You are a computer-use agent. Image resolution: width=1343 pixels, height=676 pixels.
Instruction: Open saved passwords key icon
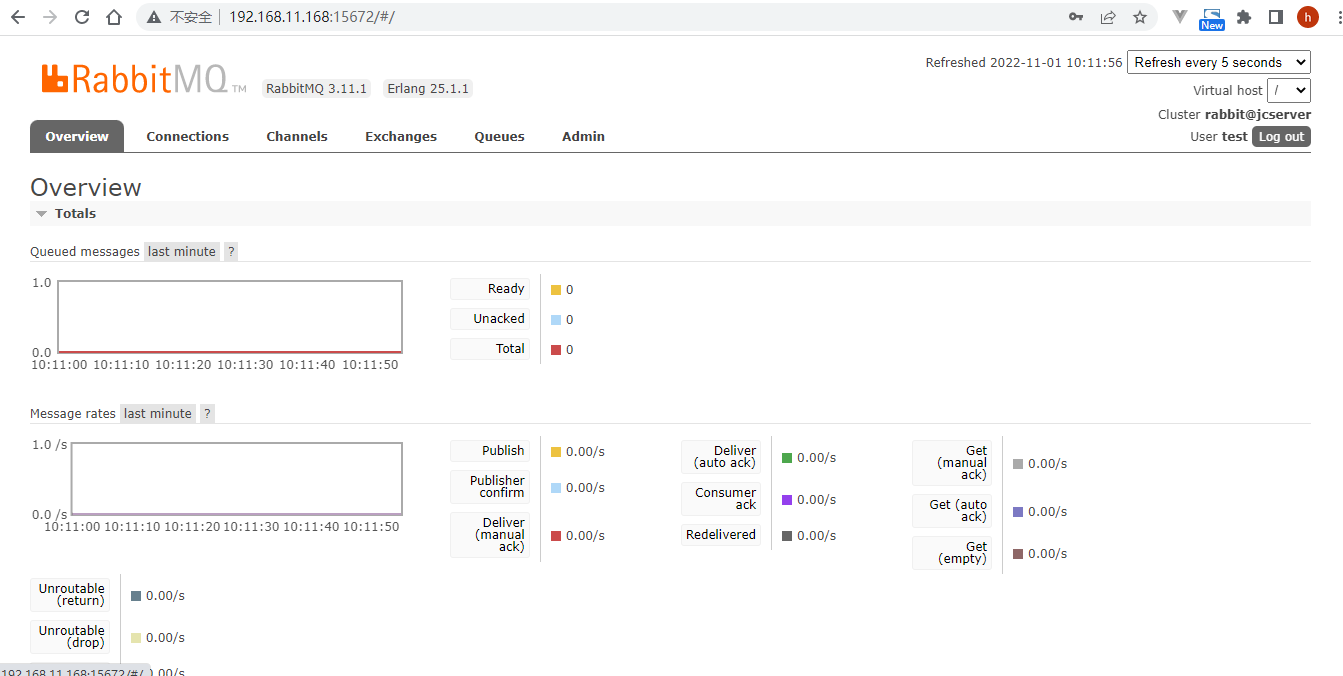coord(1076,17)
